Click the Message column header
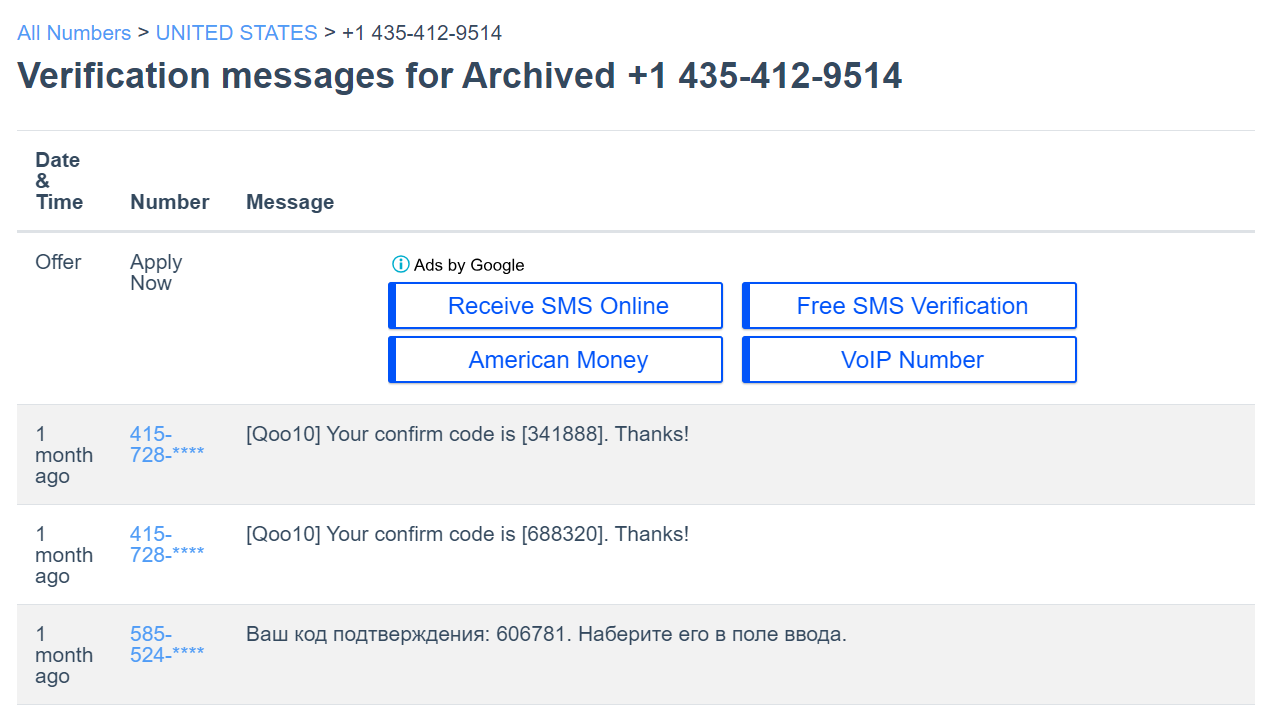 [290, 201]
